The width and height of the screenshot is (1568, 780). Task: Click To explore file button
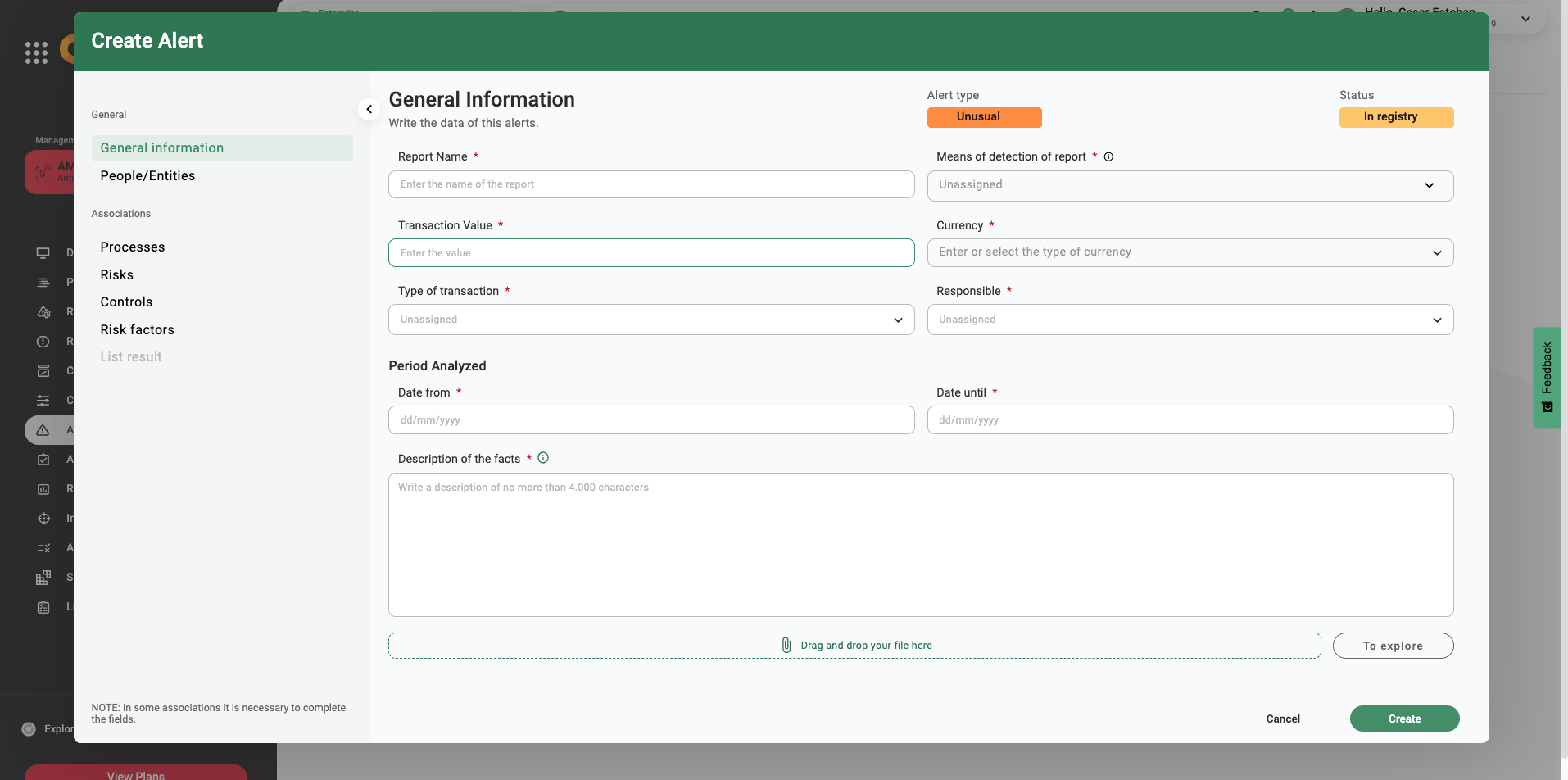click(x=1392, y=646)
